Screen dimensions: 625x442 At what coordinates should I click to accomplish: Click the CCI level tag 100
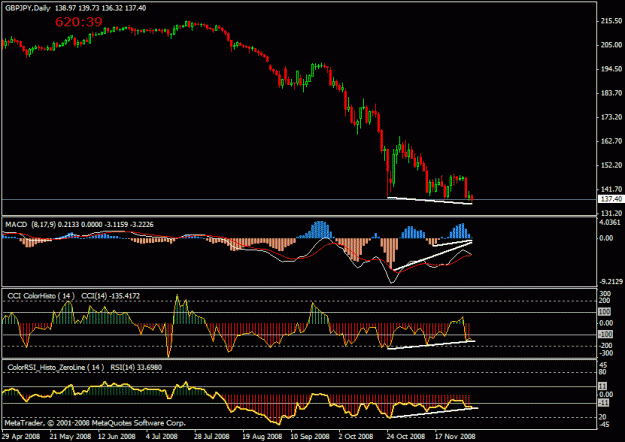[605, 312]
